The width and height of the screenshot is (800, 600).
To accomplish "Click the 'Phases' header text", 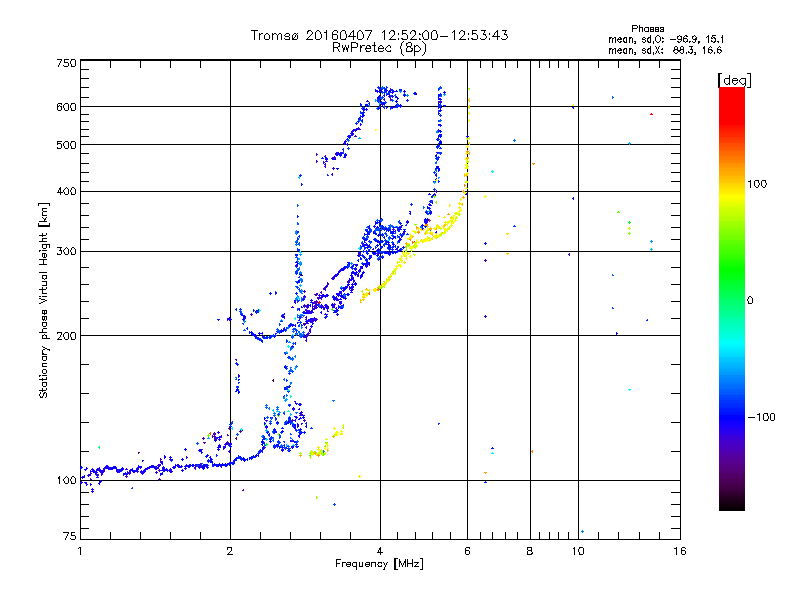I will click(x=647, y=29).
